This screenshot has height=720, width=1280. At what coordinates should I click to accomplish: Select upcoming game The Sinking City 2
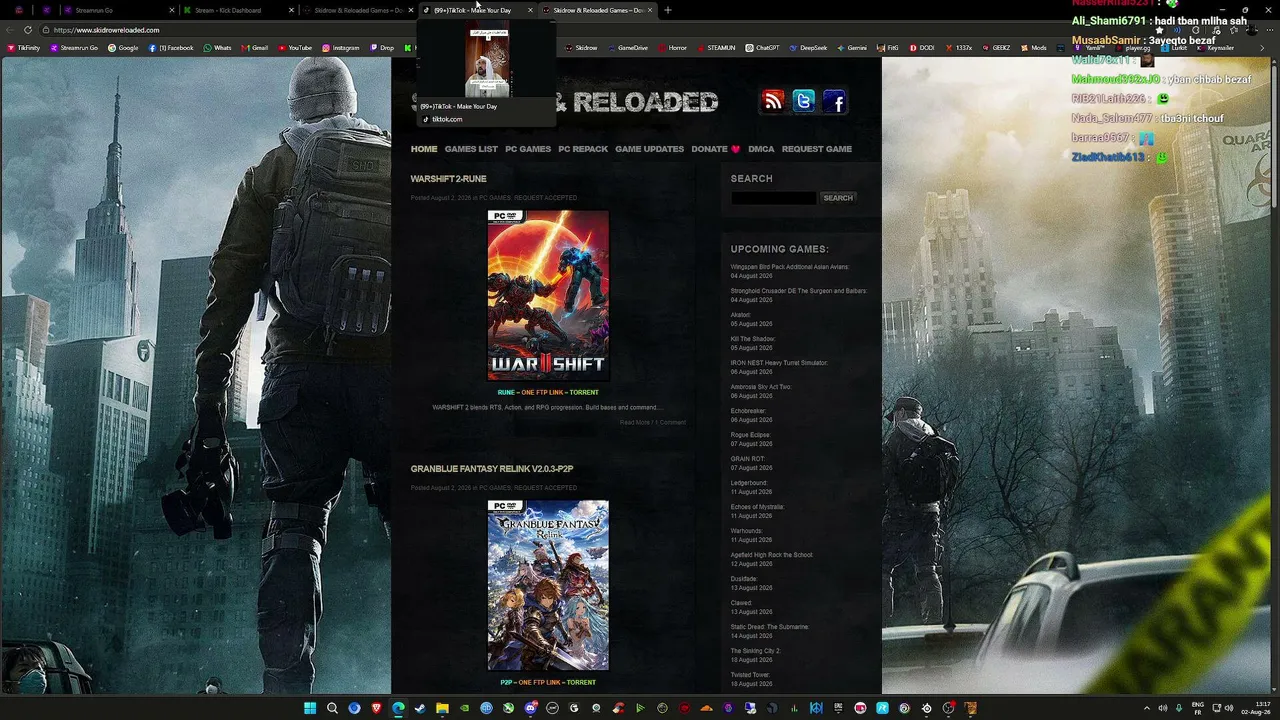coord(755,651)
